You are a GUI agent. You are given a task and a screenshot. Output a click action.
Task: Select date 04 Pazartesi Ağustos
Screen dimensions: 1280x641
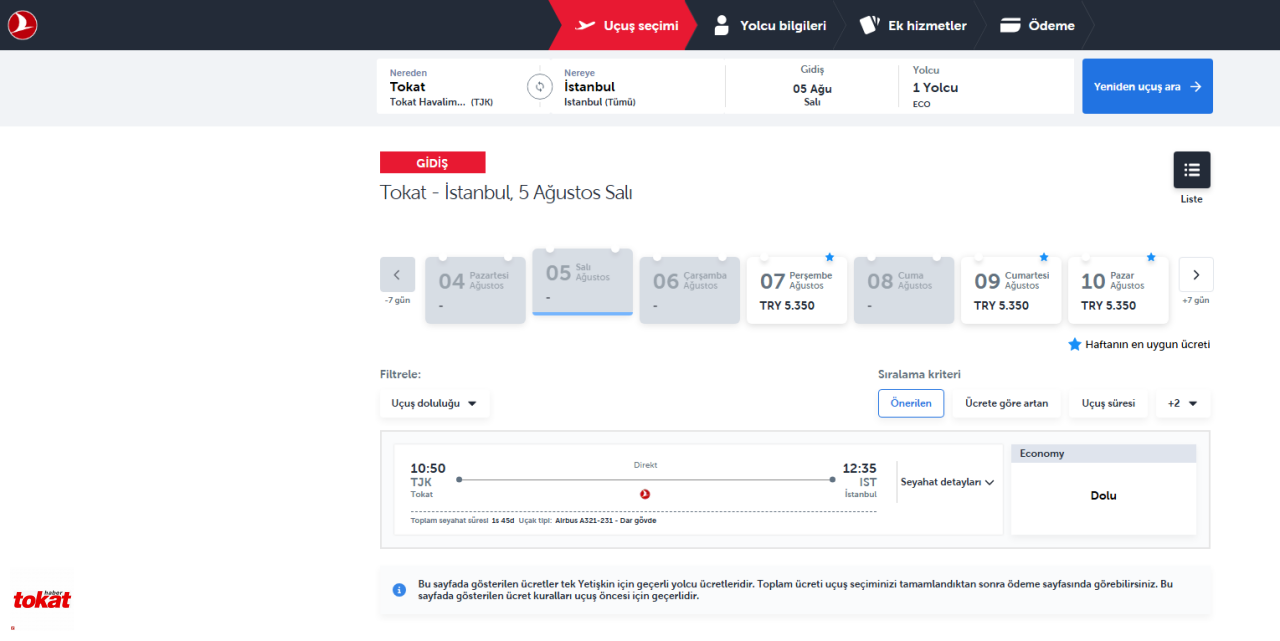click(475, 290)
